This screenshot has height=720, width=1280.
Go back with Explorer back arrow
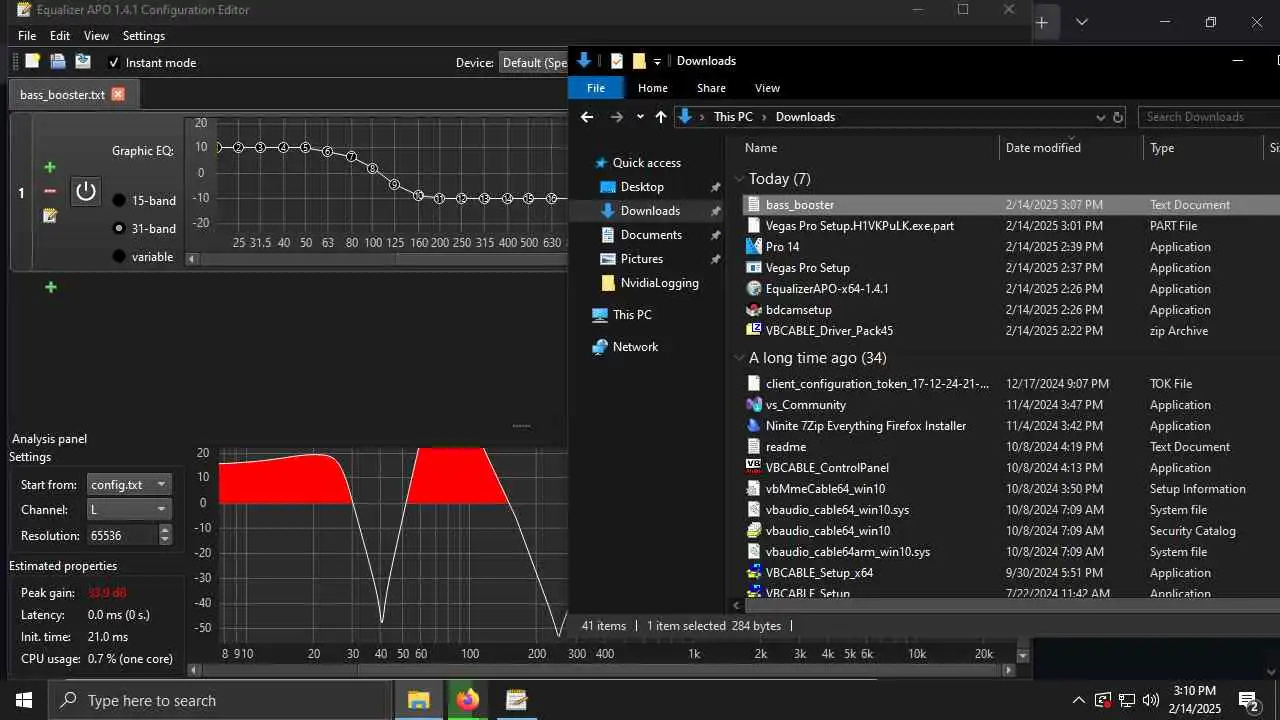coord(587,117)
